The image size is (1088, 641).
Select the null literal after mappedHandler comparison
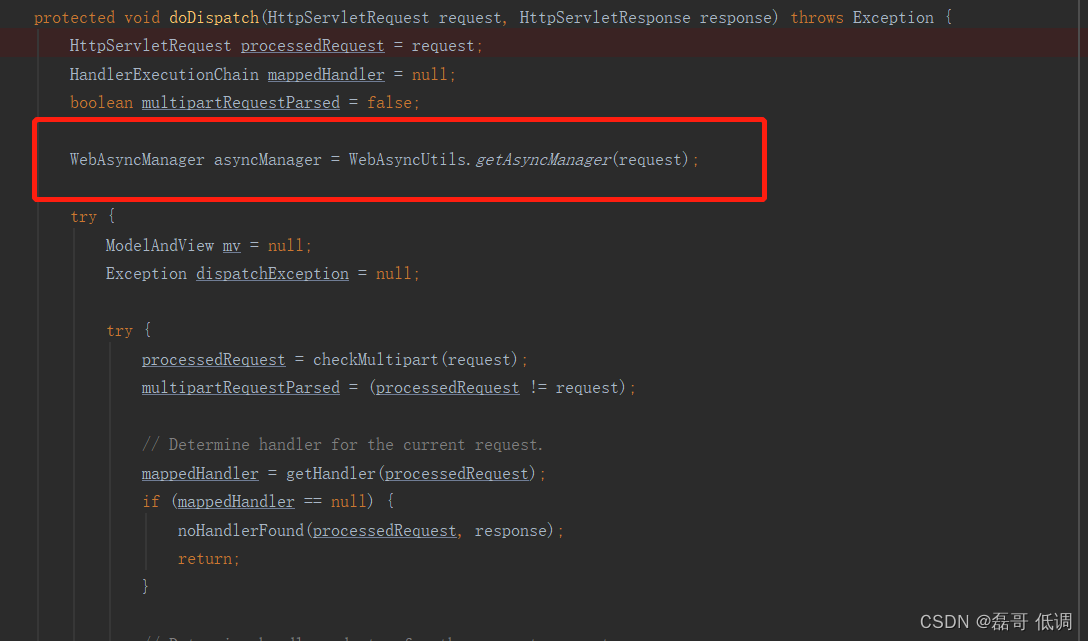click(347, 501)
